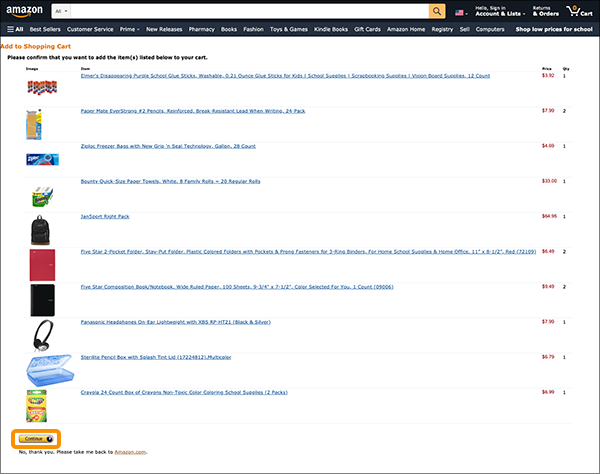Open Five Star 2-Pocket Folder link
600x474 pixels.
pyautogui.click(x=308, y=252)
